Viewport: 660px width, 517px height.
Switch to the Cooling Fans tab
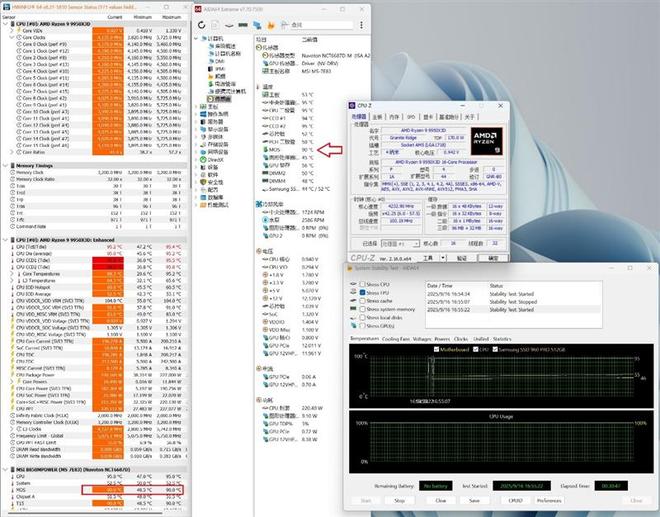click(x=394, y=339)
